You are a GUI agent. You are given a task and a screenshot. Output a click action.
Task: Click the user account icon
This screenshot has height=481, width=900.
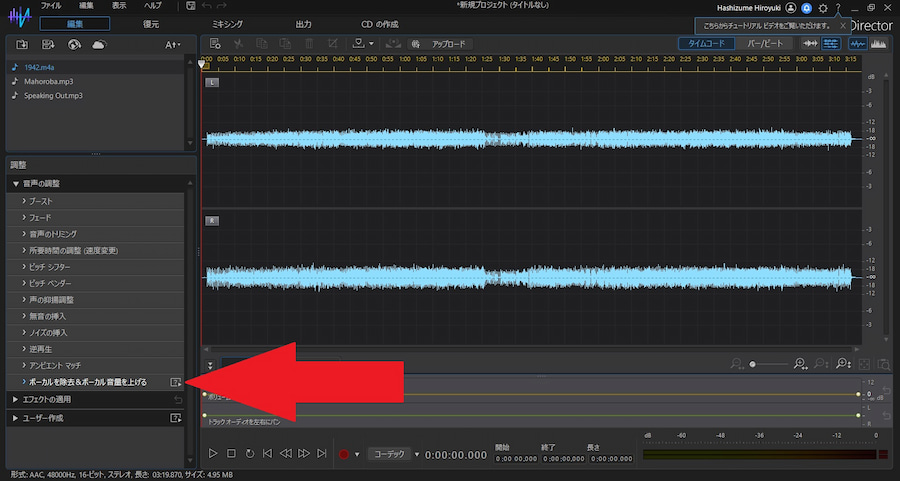coord(791,8)
